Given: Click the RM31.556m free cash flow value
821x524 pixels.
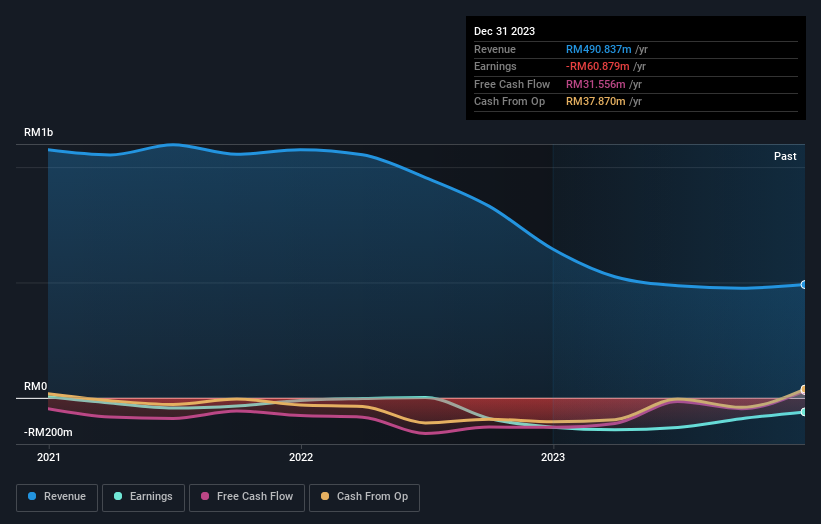Looking at the screenshot, I should point(595,84).
